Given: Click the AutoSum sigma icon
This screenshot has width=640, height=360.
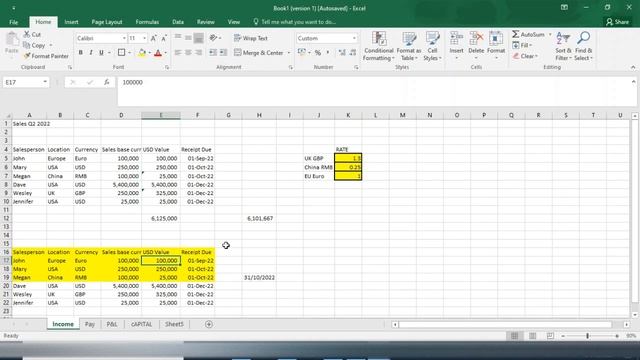Looking at the screenshot, I should 516,34.
